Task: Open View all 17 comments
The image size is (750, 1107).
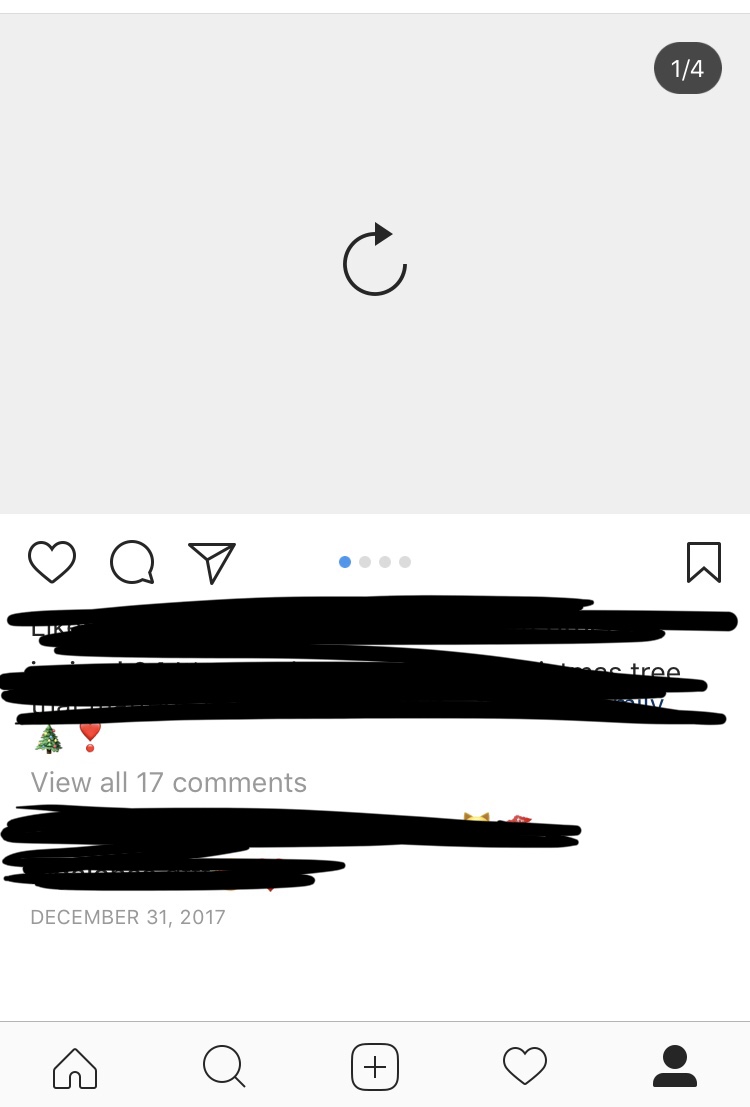Action: (x=169, y=782)
